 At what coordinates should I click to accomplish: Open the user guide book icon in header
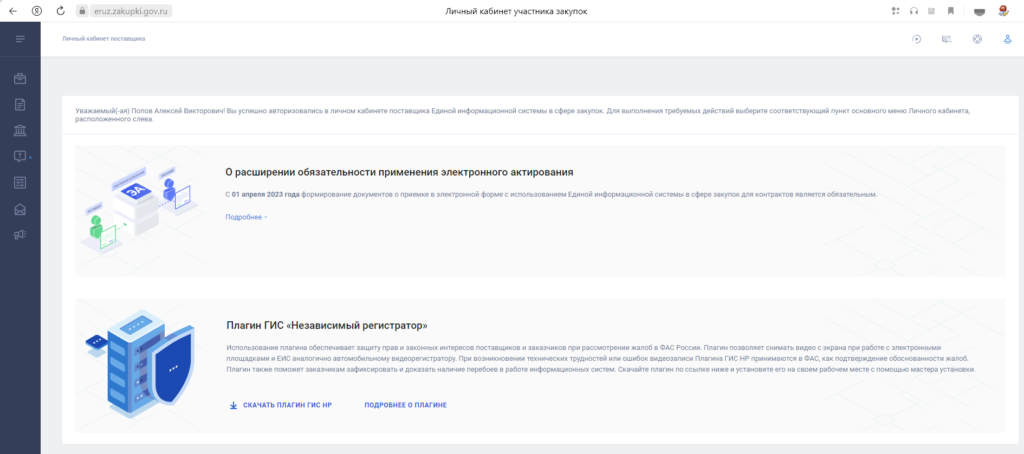(x=946, y=39)
